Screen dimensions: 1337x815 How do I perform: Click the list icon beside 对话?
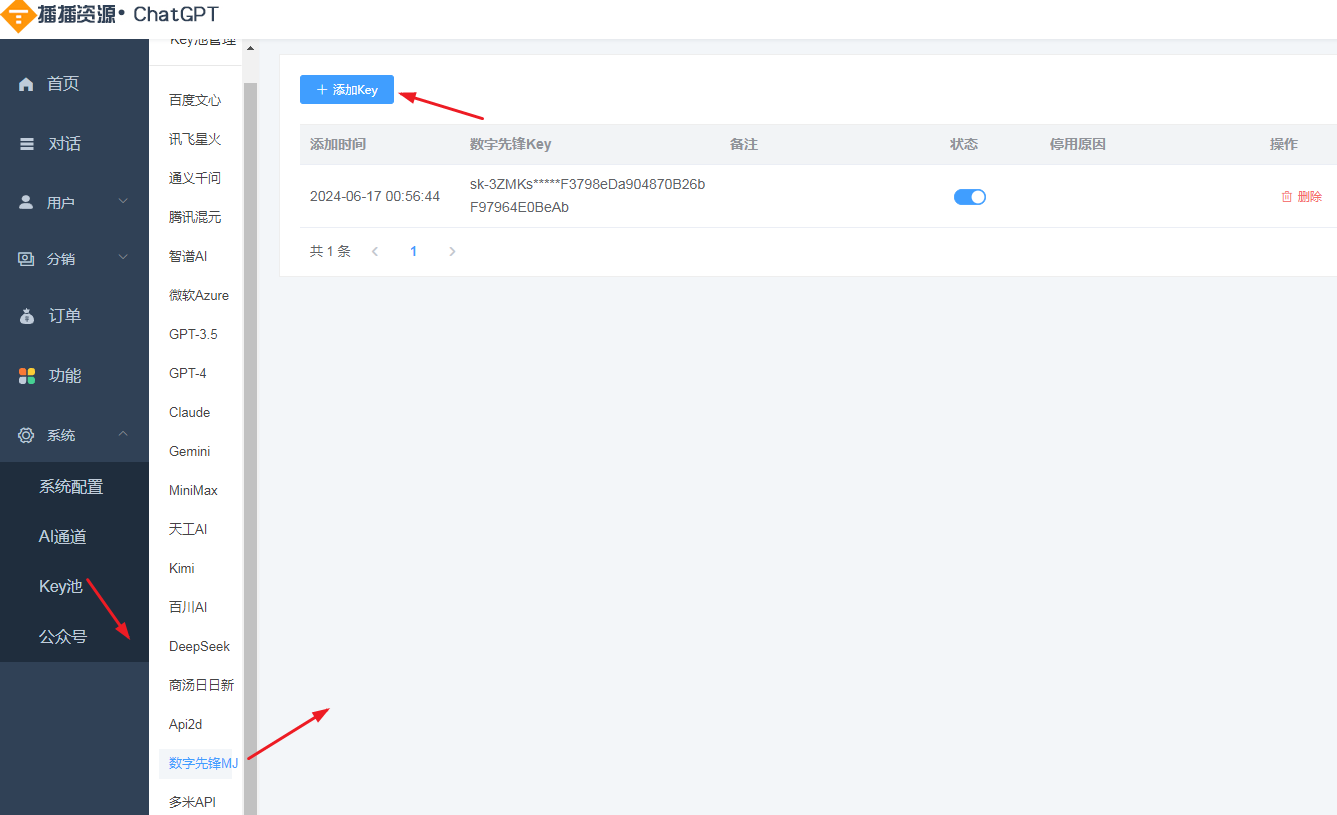[x=26, y=144]
